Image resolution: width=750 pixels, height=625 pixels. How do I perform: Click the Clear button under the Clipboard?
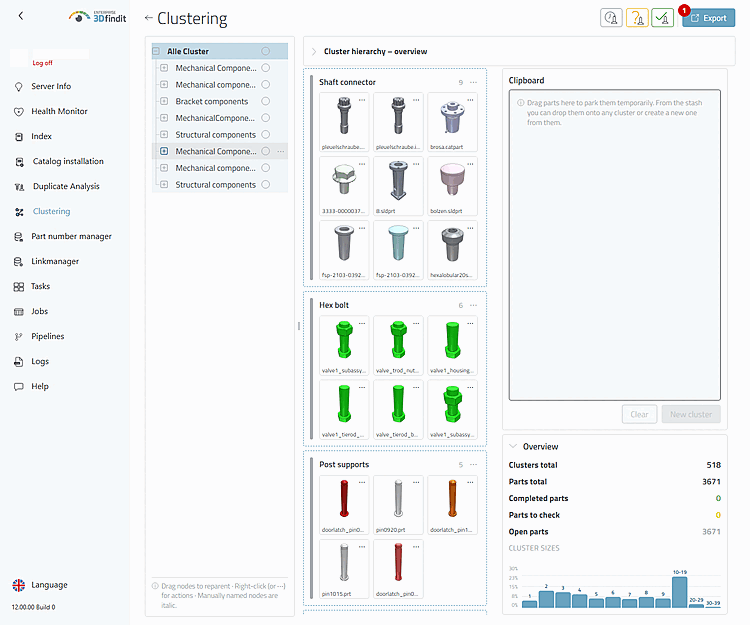point(640,414)
